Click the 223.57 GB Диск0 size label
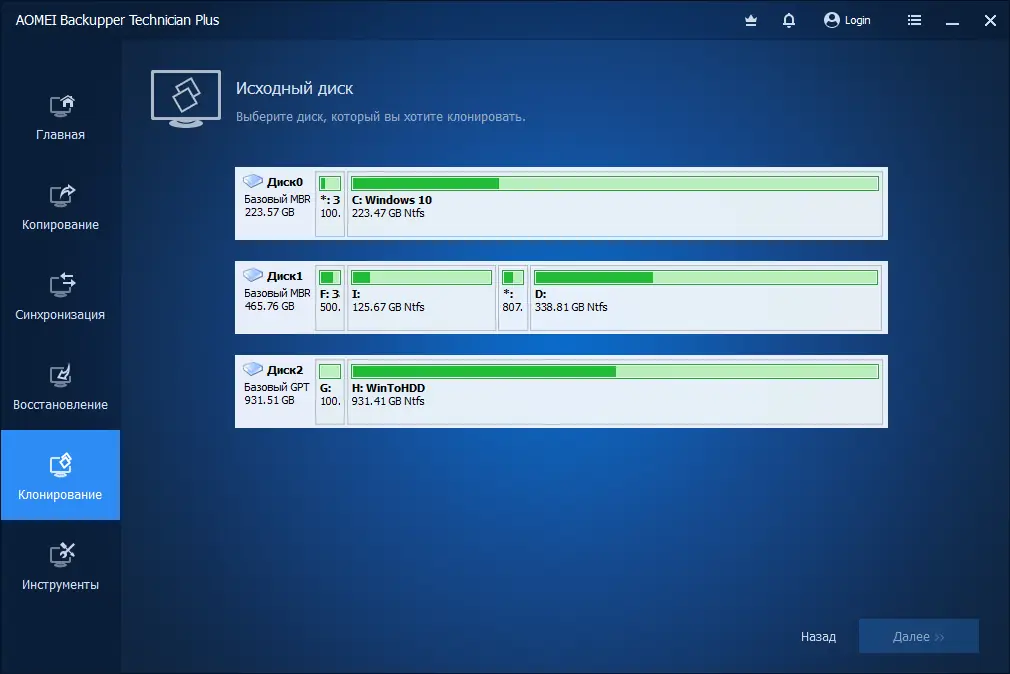This screenshot has height=674, width=1010. [x=269, y=213]
